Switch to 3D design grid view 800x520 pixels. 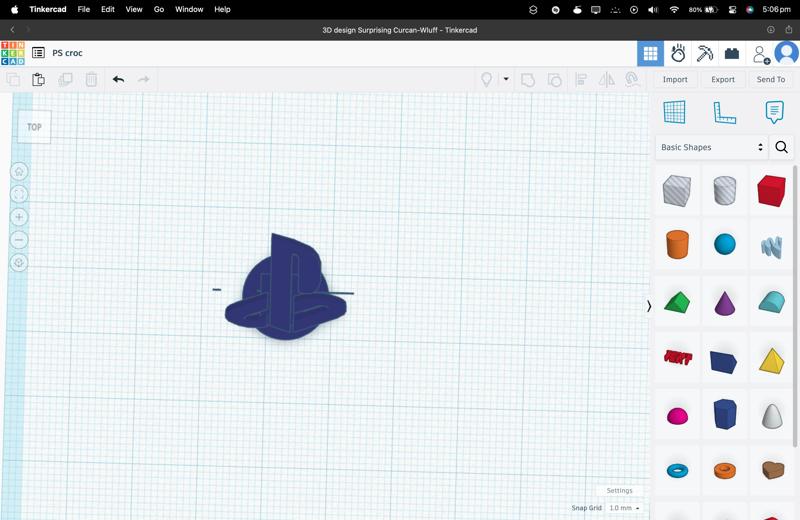[x=651, y=54]
